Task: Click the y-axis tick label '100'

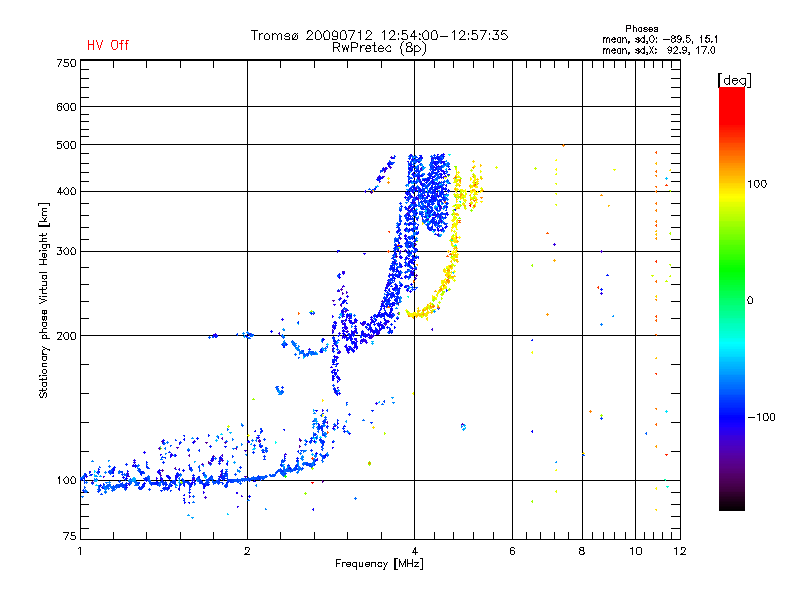Action: [x=66, y=480]
